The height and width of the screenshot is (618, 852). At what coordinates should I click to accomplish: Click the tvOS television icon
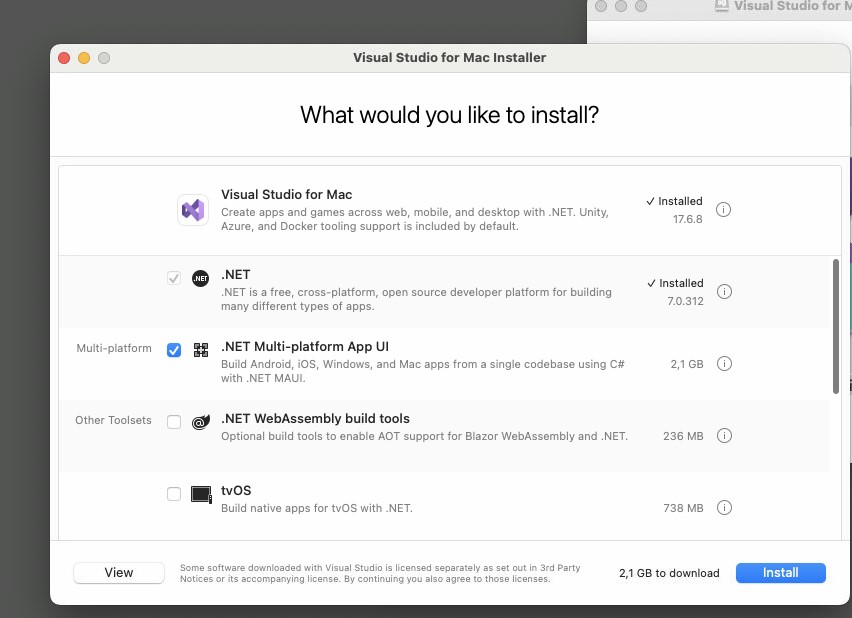pyautogui.click(x=201, y=495)
